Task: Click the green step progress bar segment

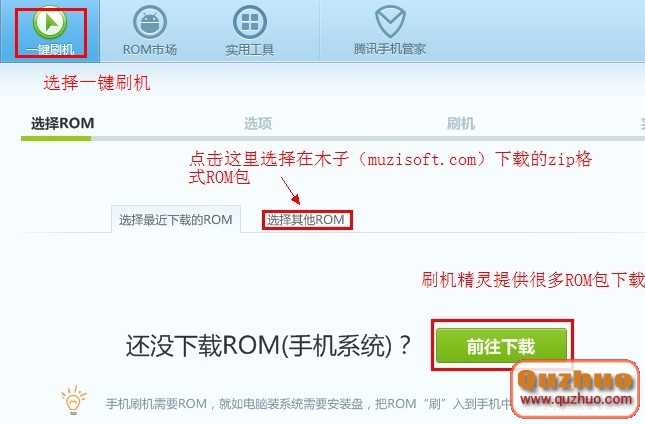Action: coord(56,139)
